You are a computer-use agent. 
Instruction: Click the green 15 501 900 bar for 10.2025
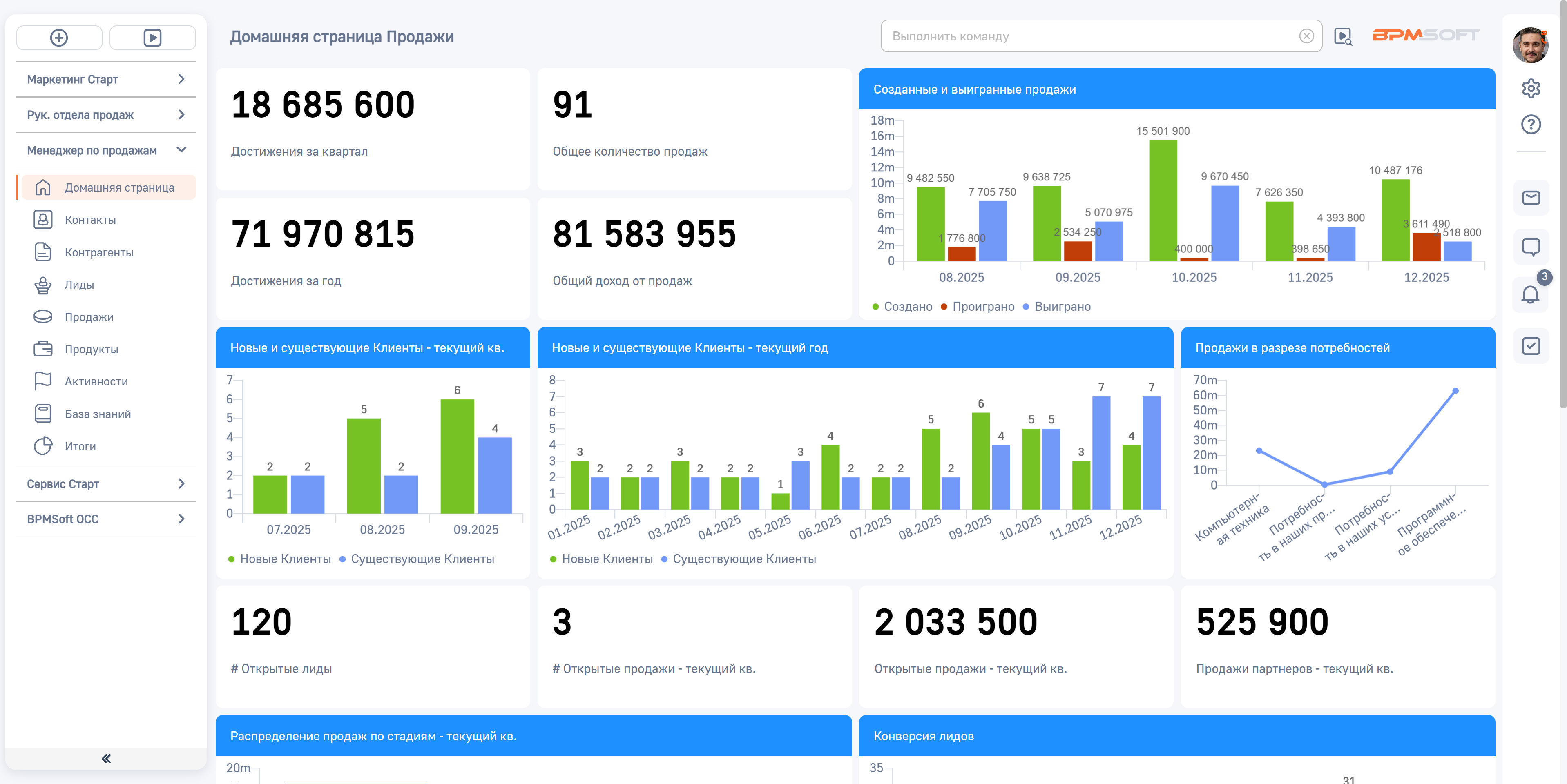(x=1163, y=201)
